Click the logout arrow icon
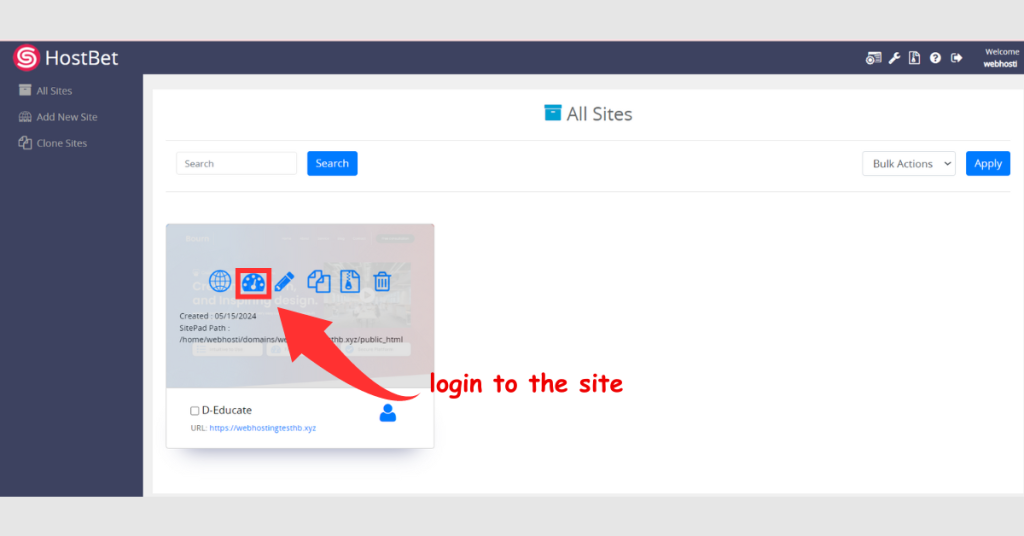The height and width of the screenshot is (536, 1024). [956, 58]
